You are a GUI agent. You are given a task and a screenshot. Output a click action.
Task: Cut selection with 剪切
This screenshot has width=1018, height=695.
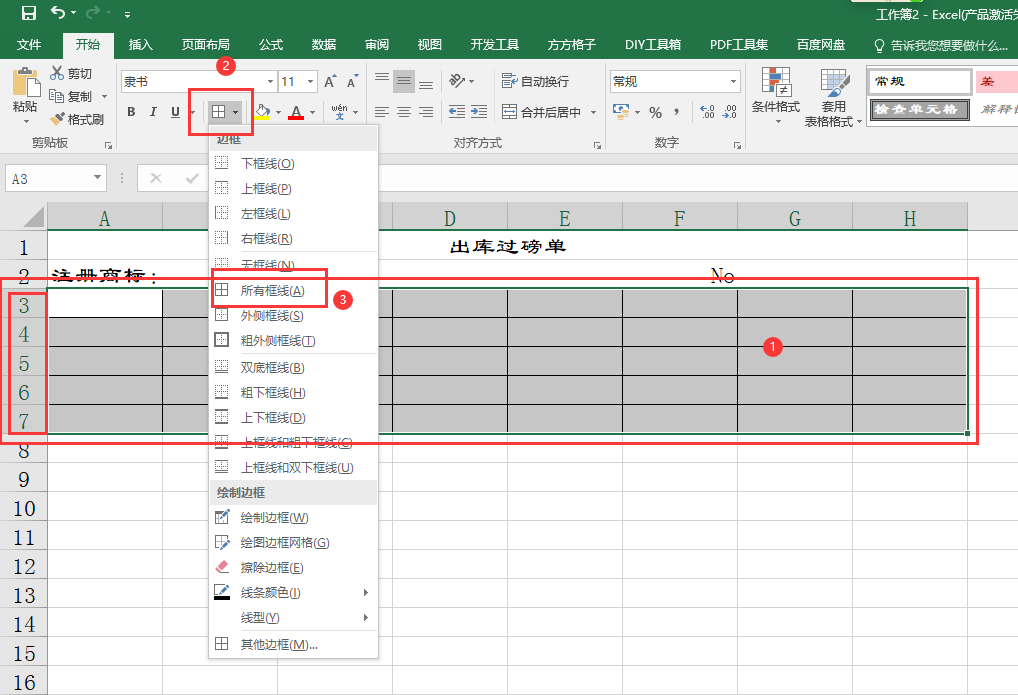(x=71, y=73)
